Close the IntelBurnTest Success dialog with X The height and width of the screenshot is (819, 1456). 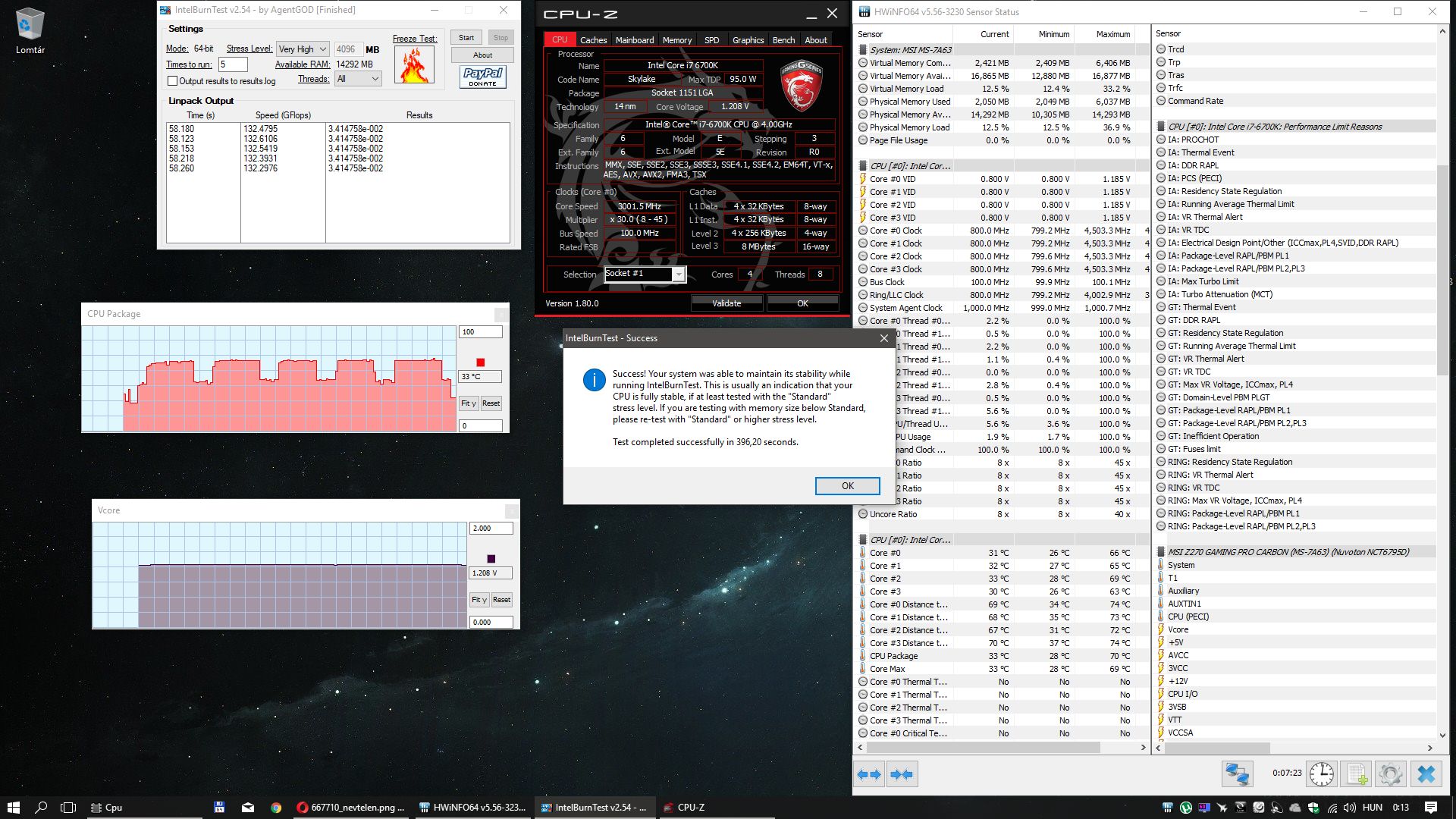pos(883,338)
